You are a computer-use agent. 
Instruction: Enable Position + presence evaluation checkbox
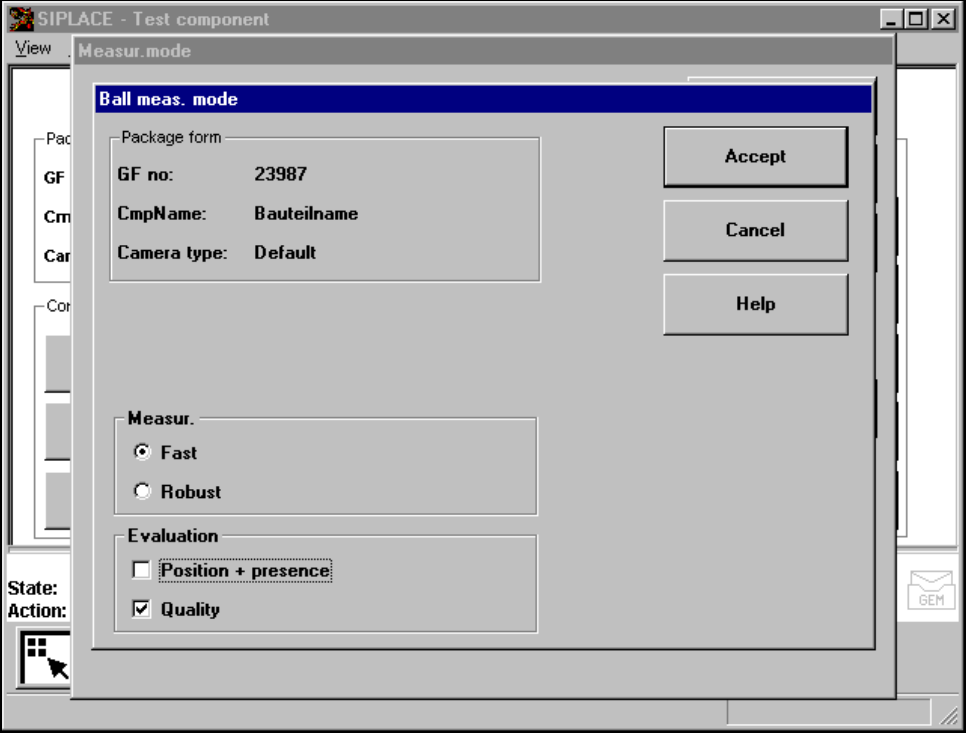(141, 570)
